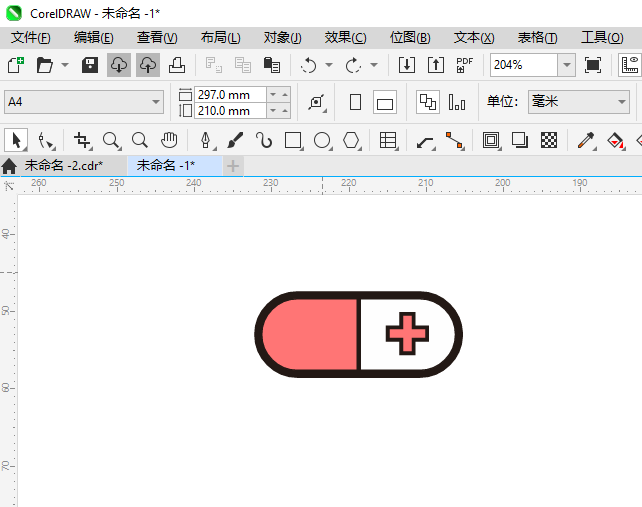
Task: Click the Copy icon in toolbar
Action: (243, 65)
